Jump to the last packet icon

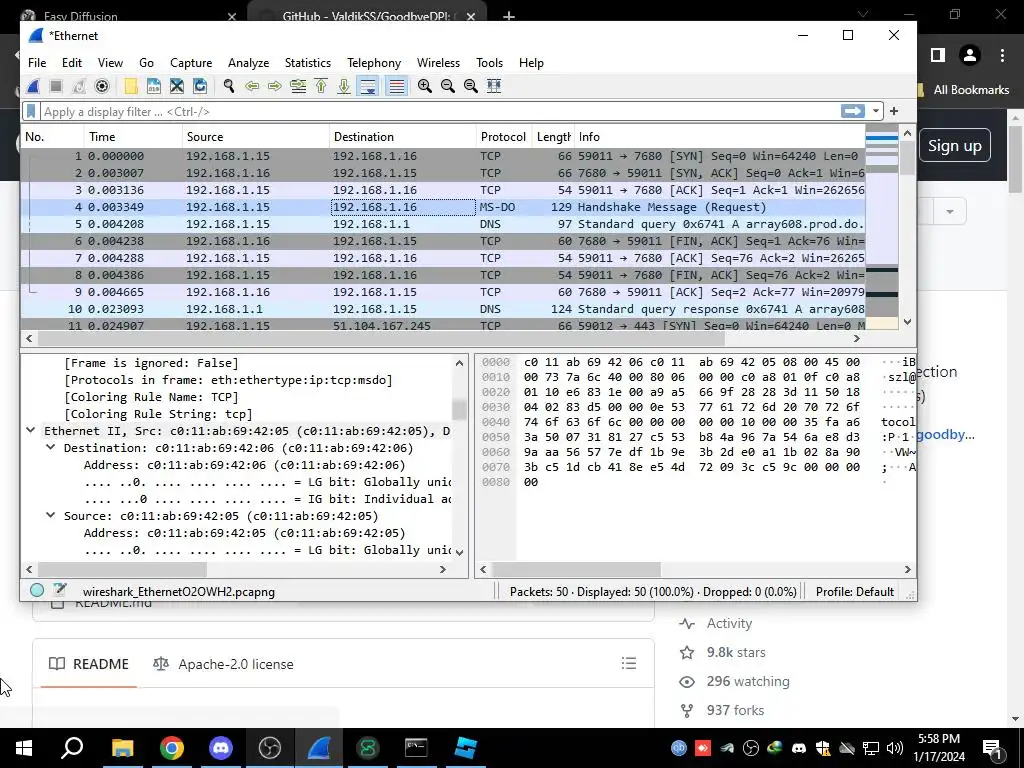(x=344, y=86)
